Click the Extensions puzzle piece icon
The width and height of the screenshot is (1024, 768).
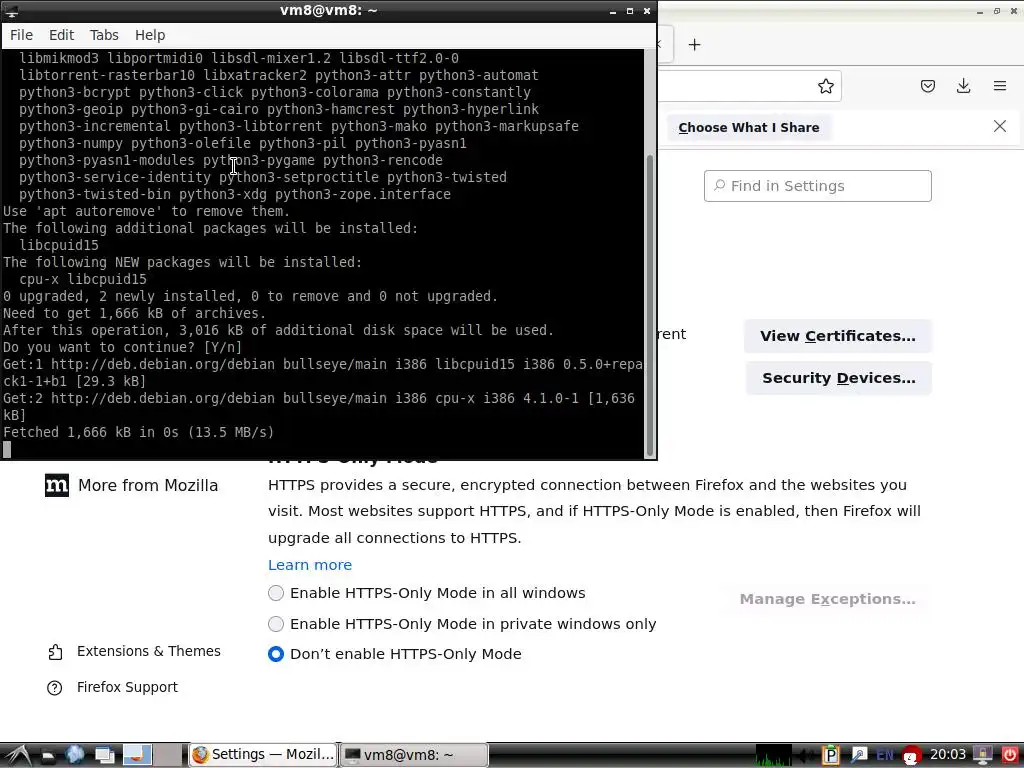tap(56, 652)
